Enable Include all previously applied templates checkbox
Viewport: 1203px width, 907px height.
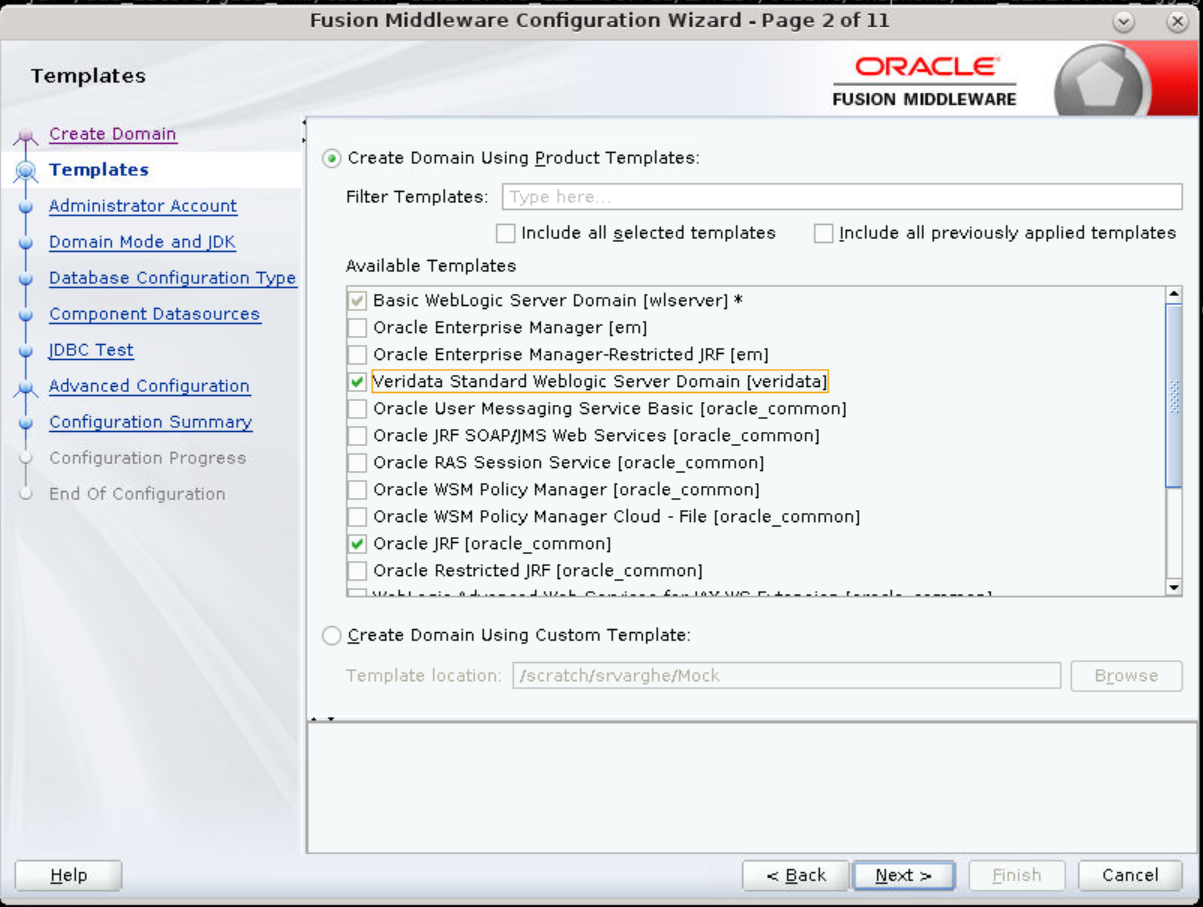pos(823,233)
